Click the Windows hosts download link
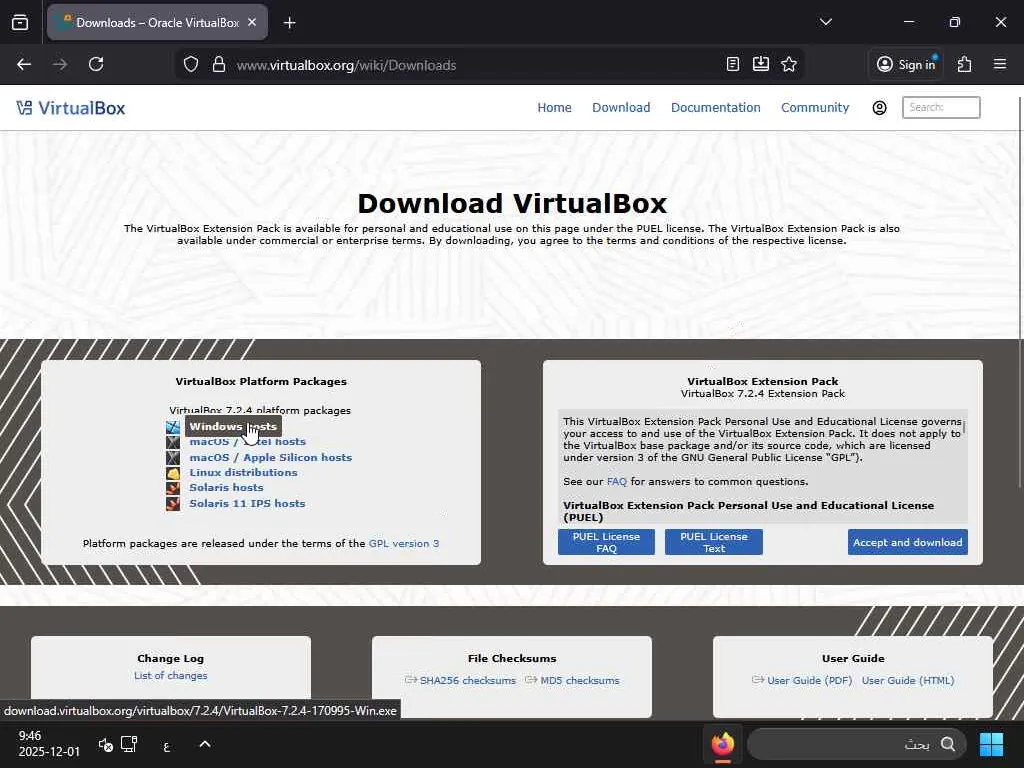Screen dimensions: 1024x768 [233, 426]
